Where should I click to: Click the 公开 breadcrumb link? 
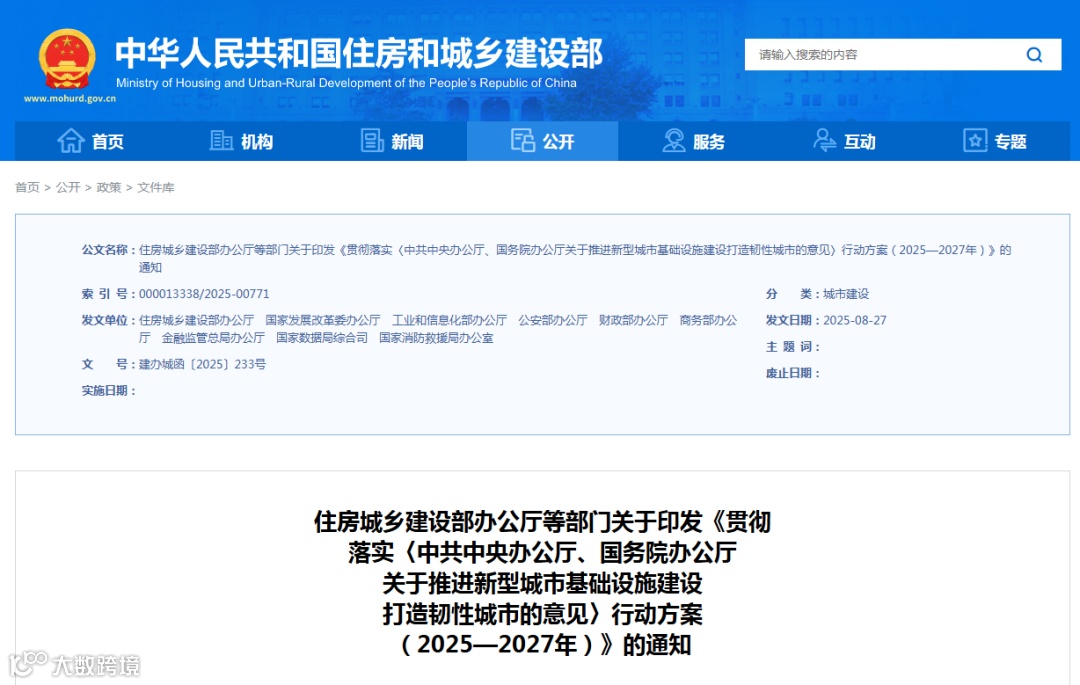point(68,187)
